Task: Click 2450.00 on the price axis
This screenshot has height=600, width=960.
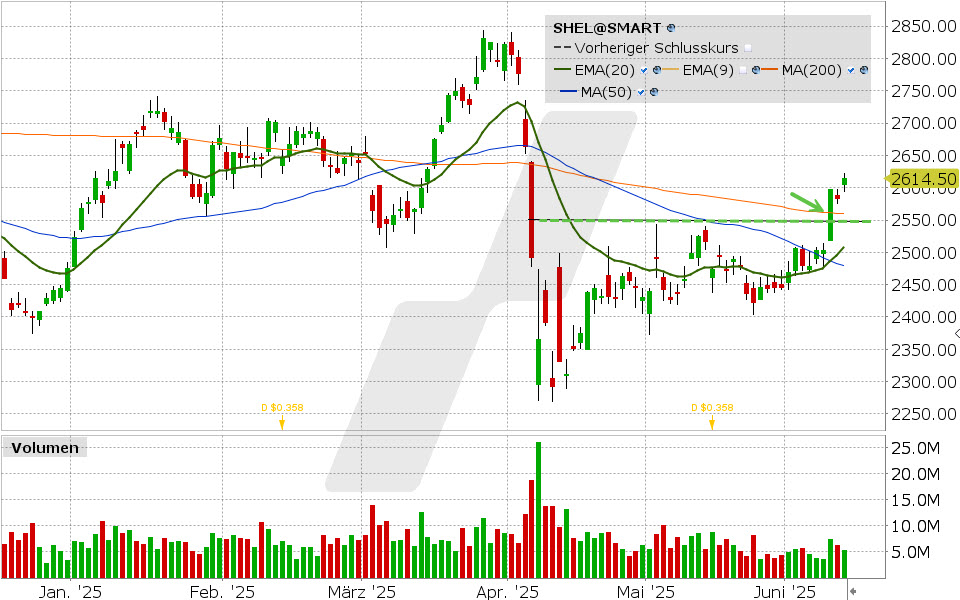Action: (923, 285)
